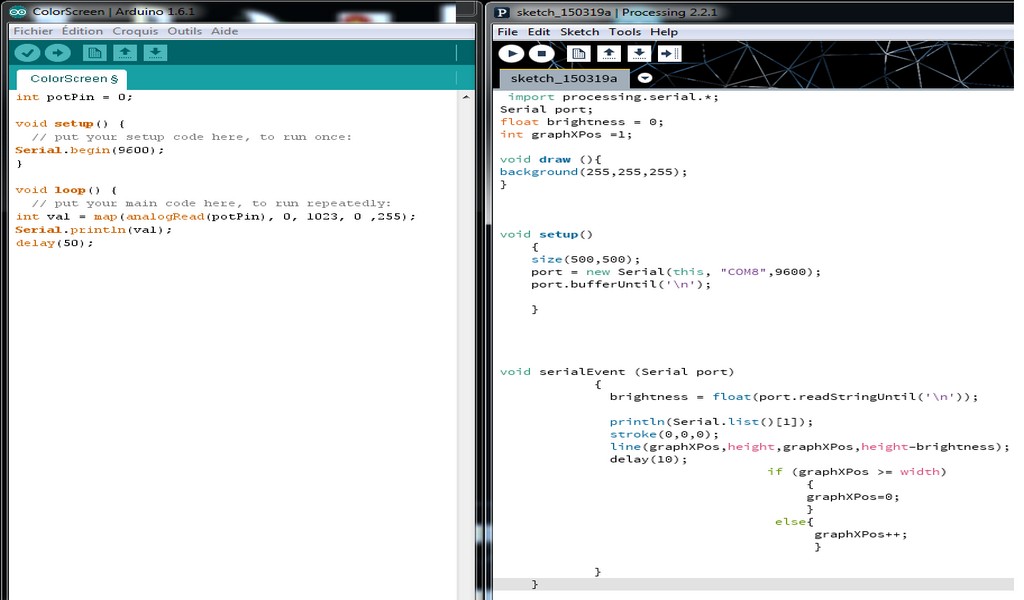Click the Arduino editor scrollbar up arrow
Image resolution: width=1024 pixels, height=600 pixels.
pyautogui.click(x=465, y=97)
